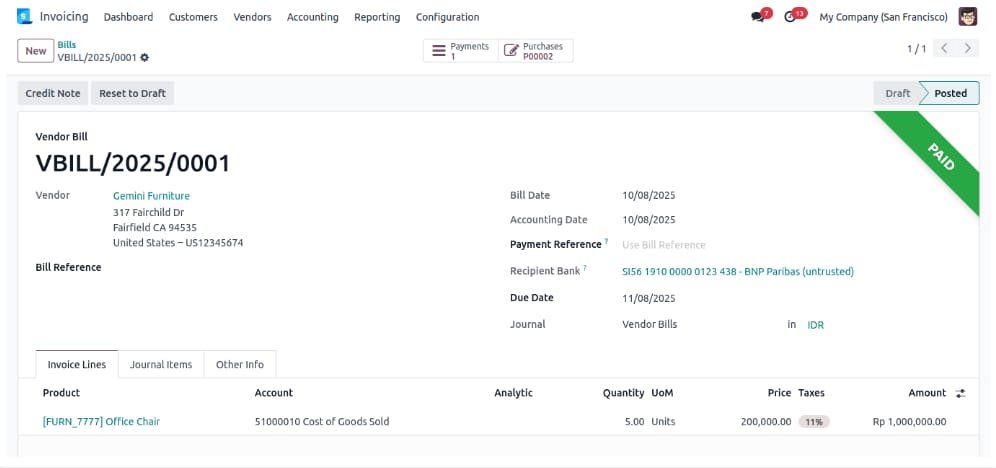Go to previous record arrow
This screenshot has height=468, width=996.
pyautogui.click(x=945, y=48)
